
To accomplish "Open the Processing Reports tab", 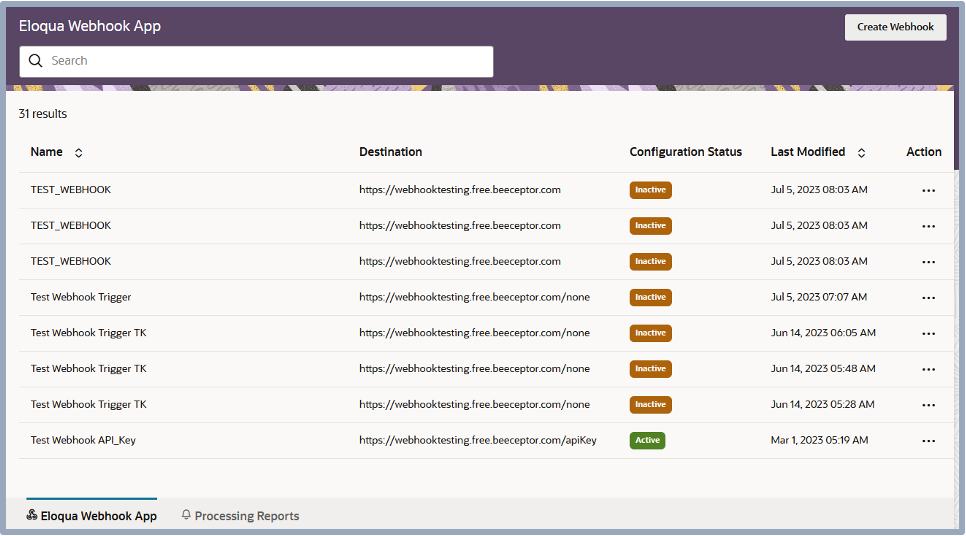I will (240, 516).
